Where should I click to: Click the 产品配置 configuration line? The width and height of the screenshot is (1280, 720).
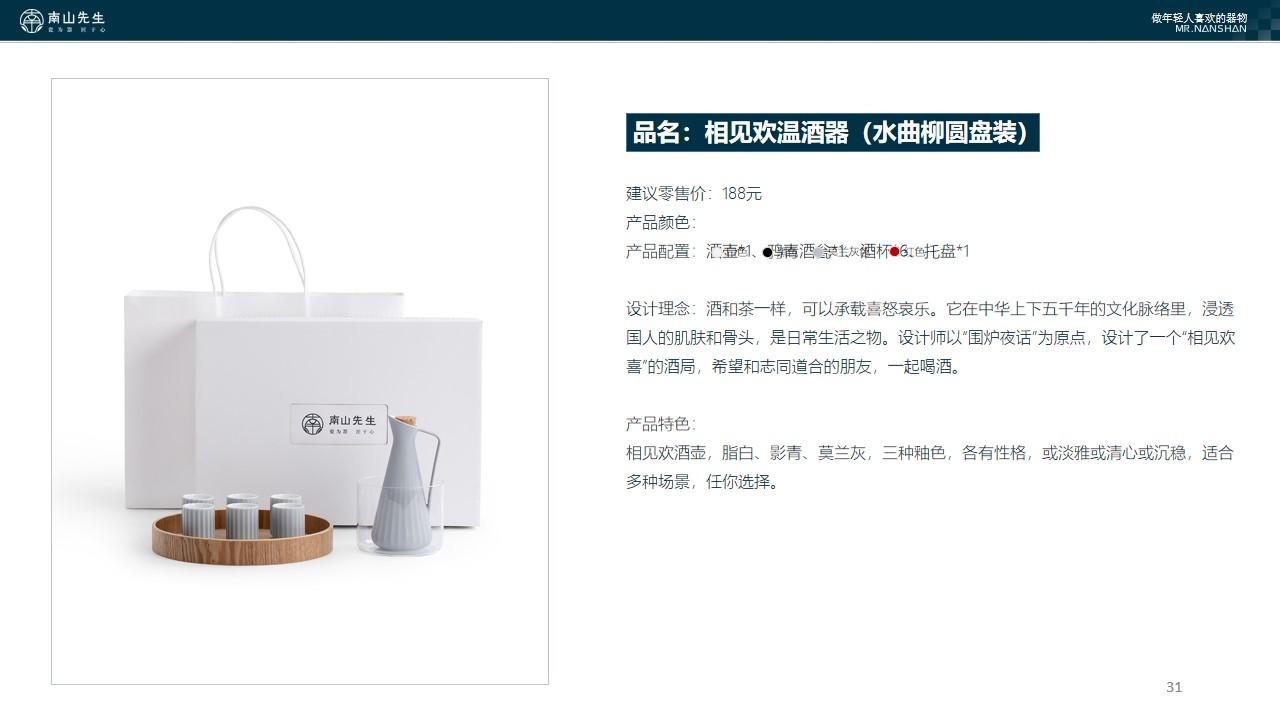click(x=798, y=252)
